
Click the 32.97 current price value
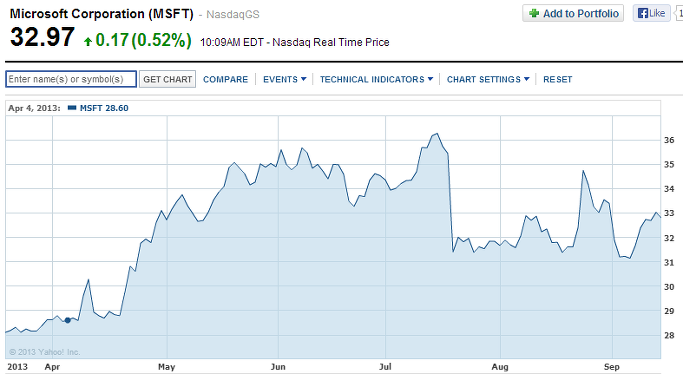coord(42,37)
